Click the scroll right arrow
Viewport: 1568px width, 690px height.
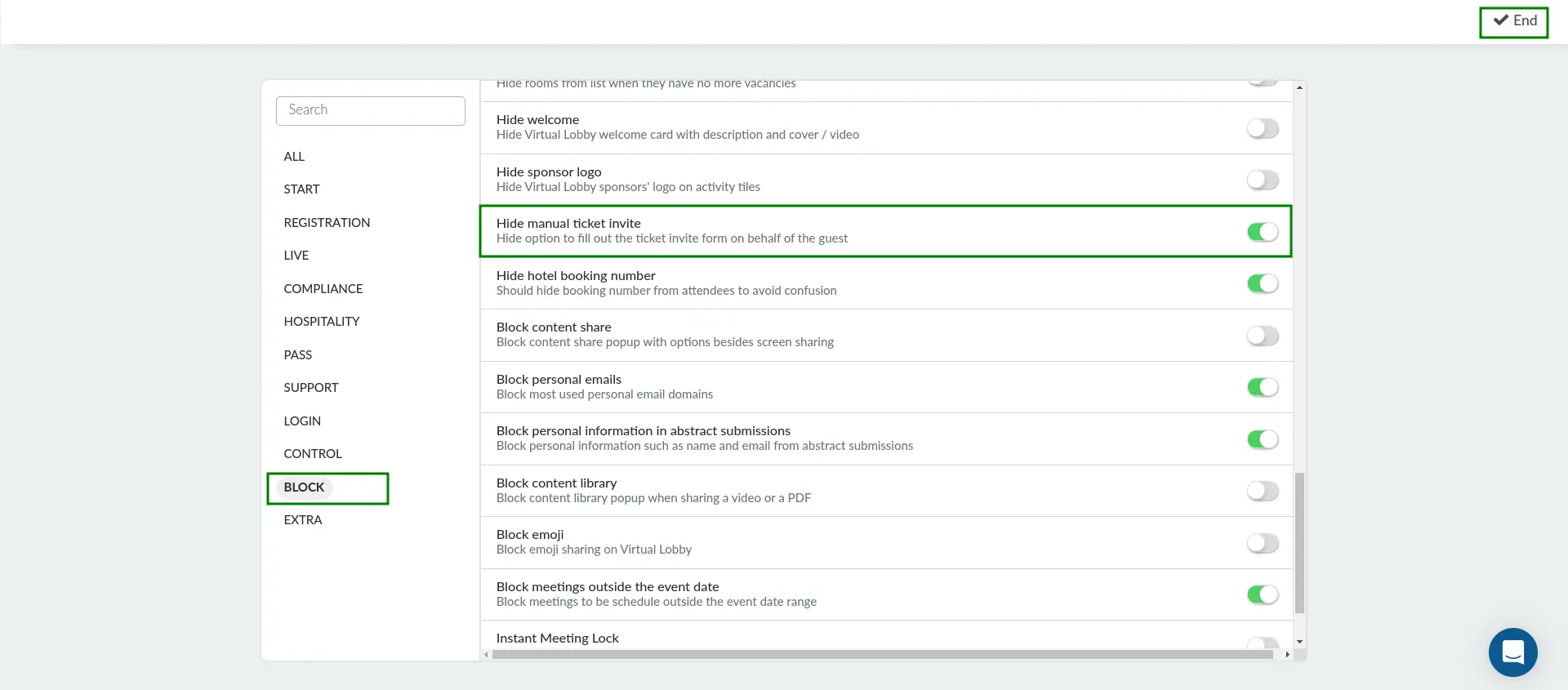point(1287,654)
